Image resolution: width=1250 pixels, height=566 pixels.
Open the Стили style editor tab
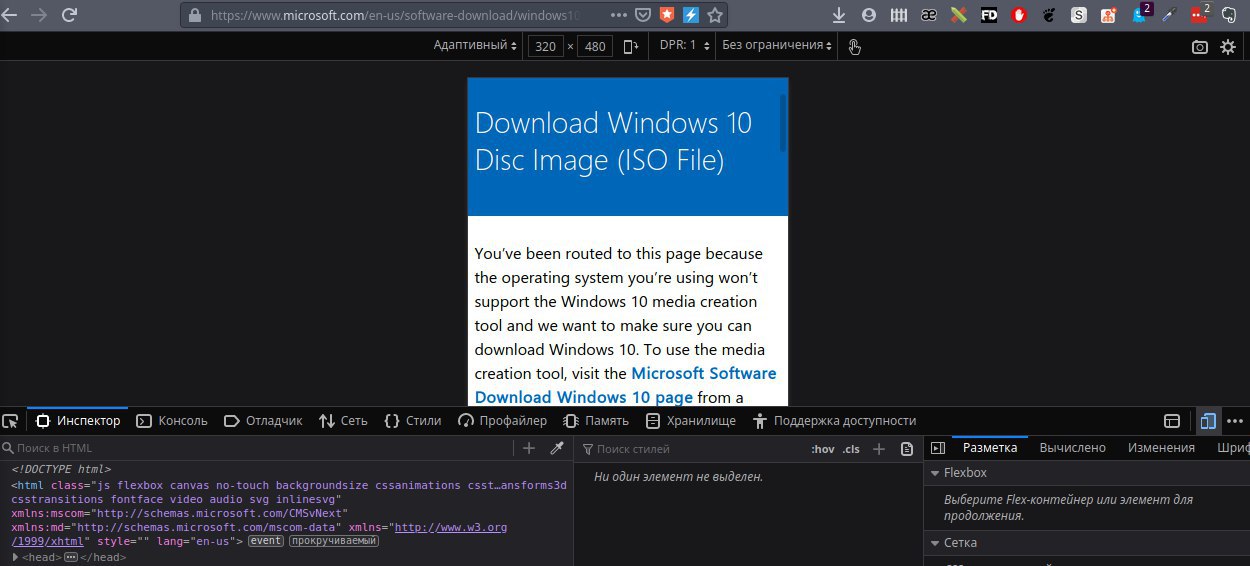click(413, 421)
